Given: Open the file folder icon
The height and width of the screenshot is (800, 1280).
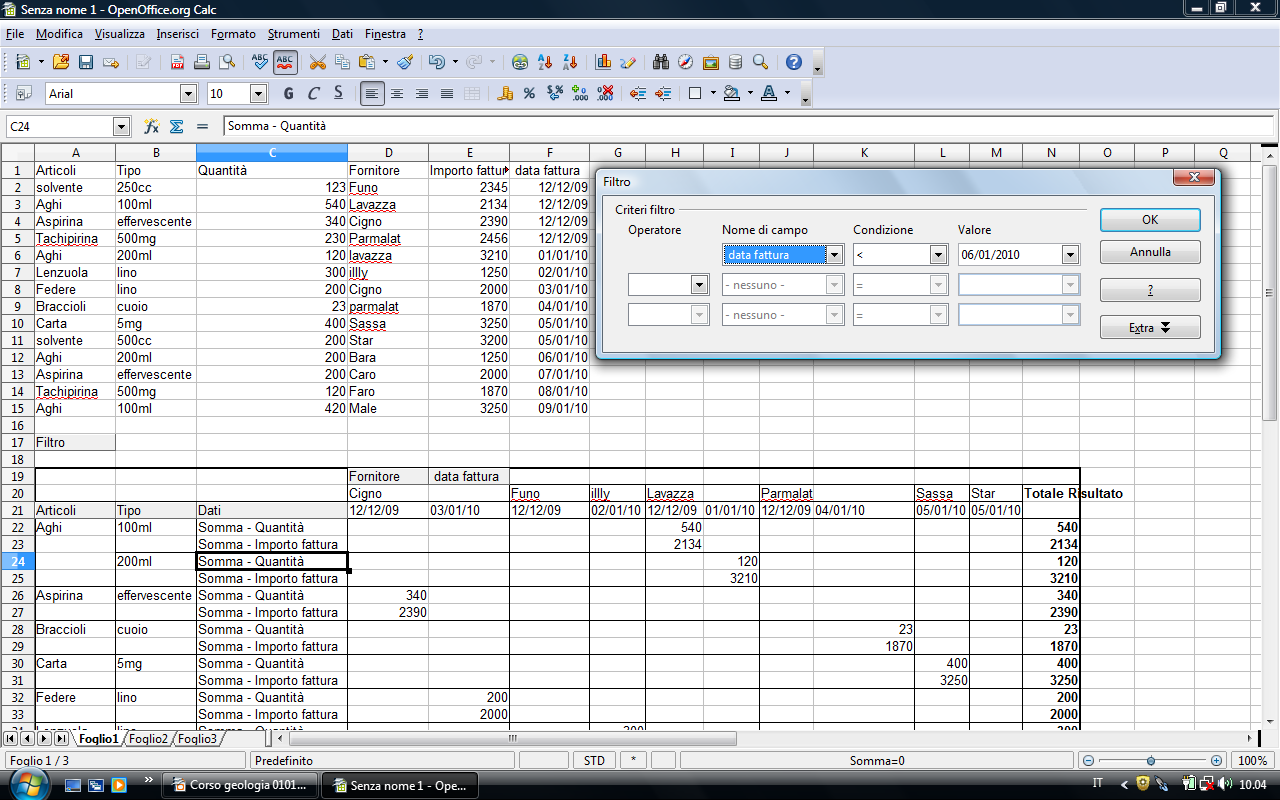Looking at the screenshot, I should [x=61, y=62].
